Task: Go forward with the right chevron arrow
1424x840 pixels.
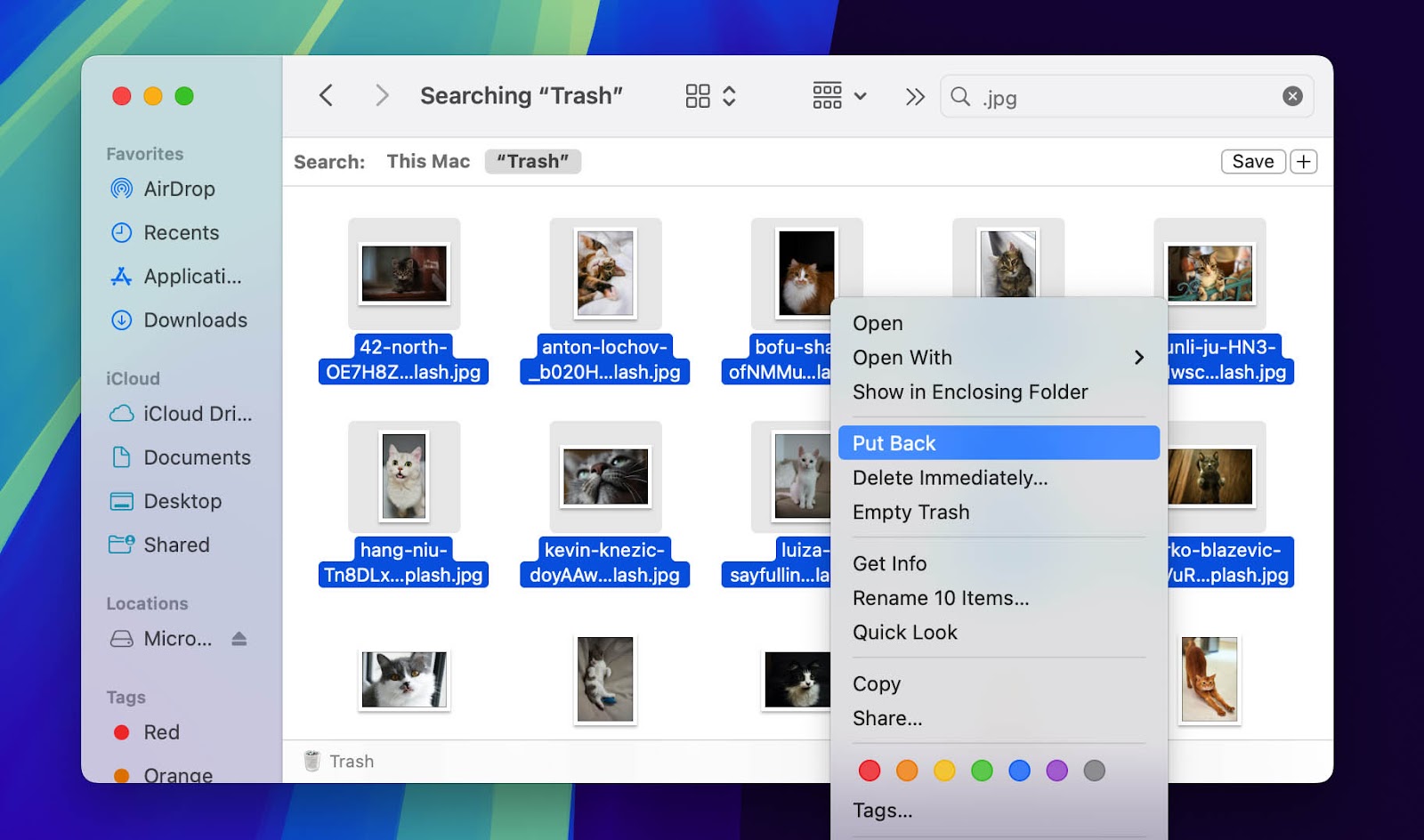Action: point(382,95)
